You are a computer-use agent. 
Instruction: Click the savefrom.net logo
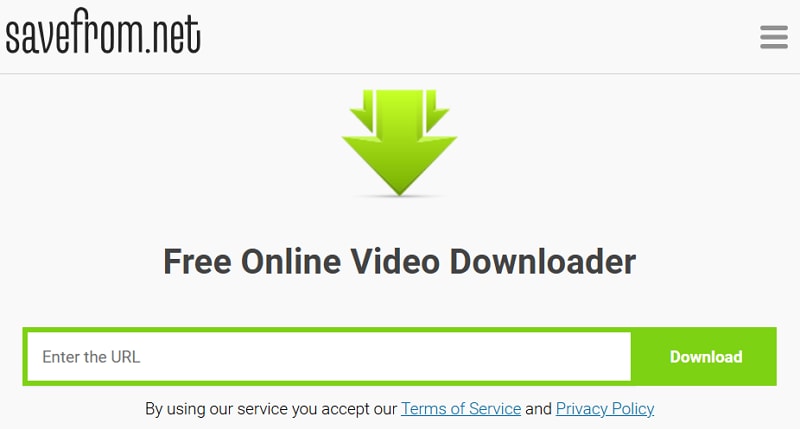click(103, 32)
